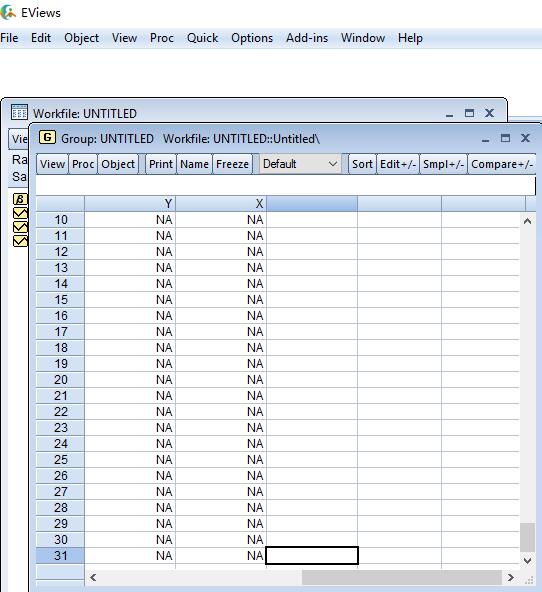Open the File menu

[9, 38]
